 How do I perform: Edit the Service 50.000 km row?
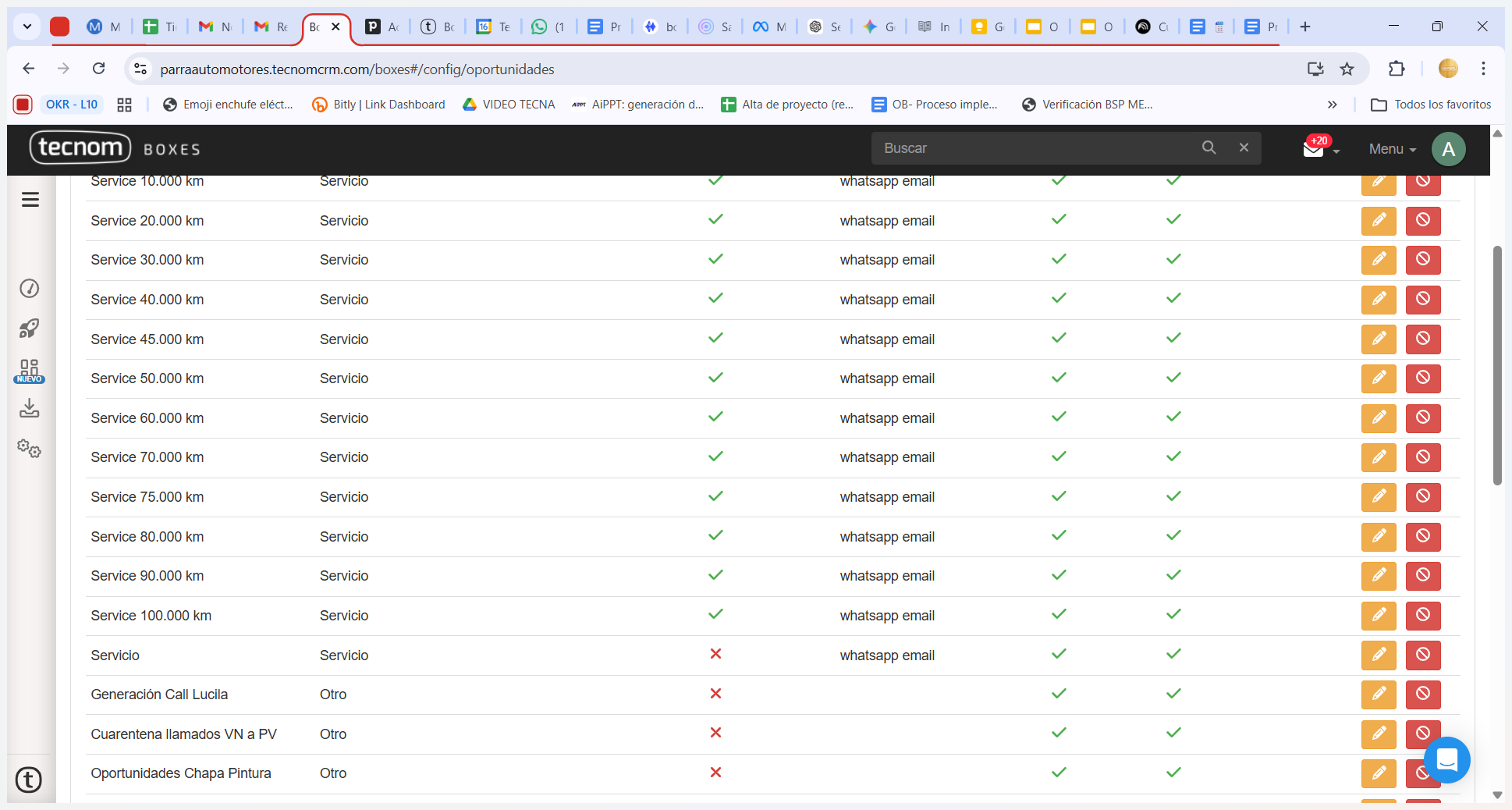1379,378
